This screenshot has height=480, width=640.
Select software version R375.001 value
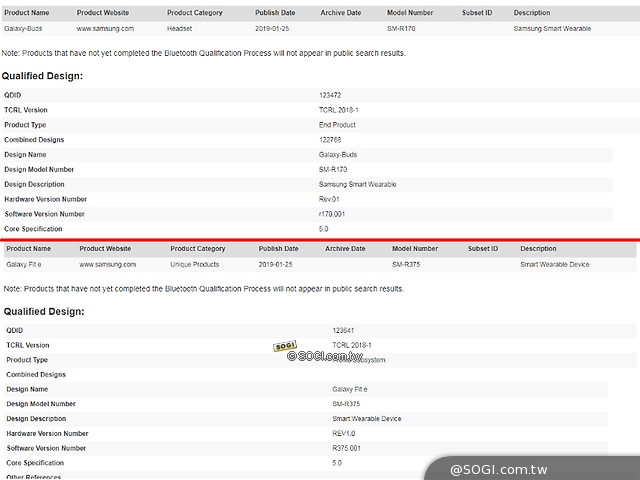(347, 449)
